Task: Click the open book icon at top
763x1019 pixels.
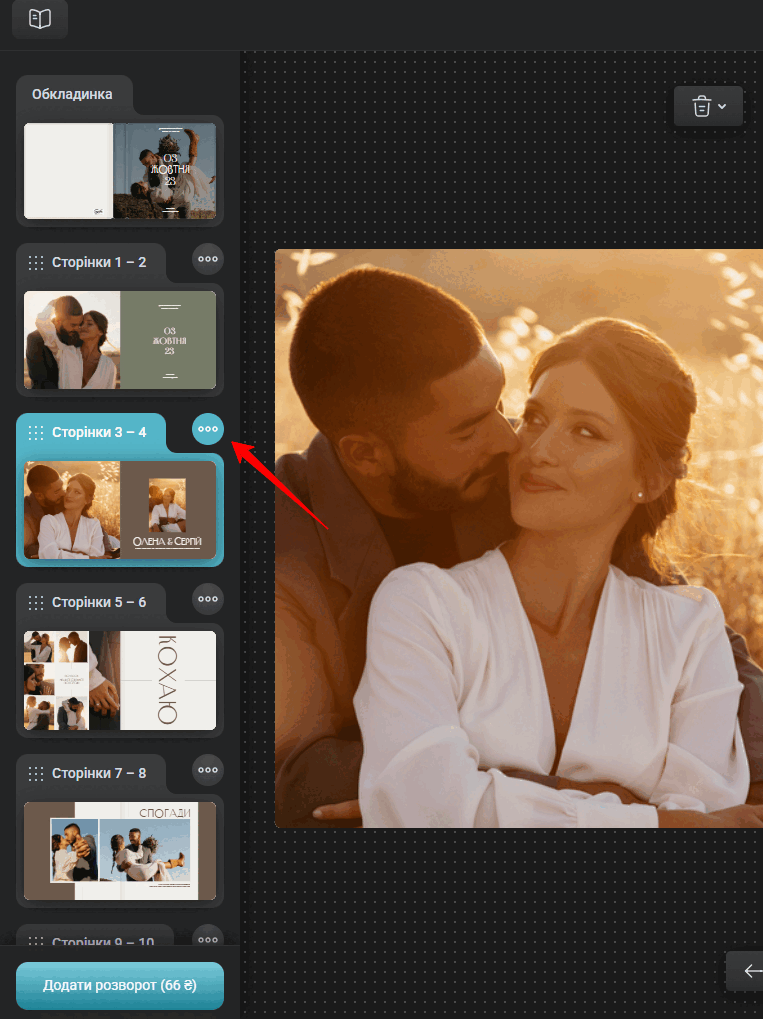Action: [x=40, y=19]
